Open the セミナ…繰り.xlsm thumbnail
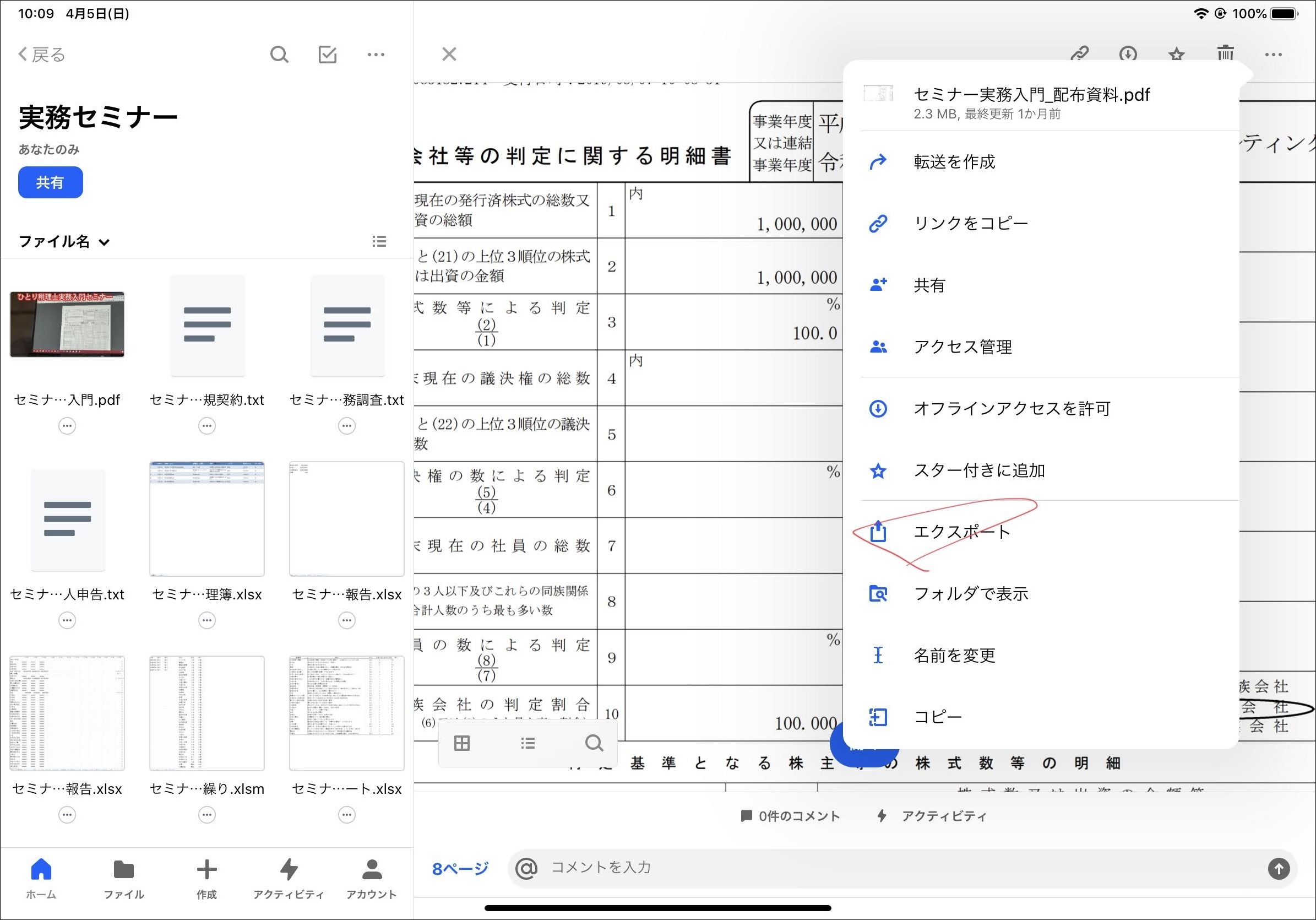 (207, 713)
